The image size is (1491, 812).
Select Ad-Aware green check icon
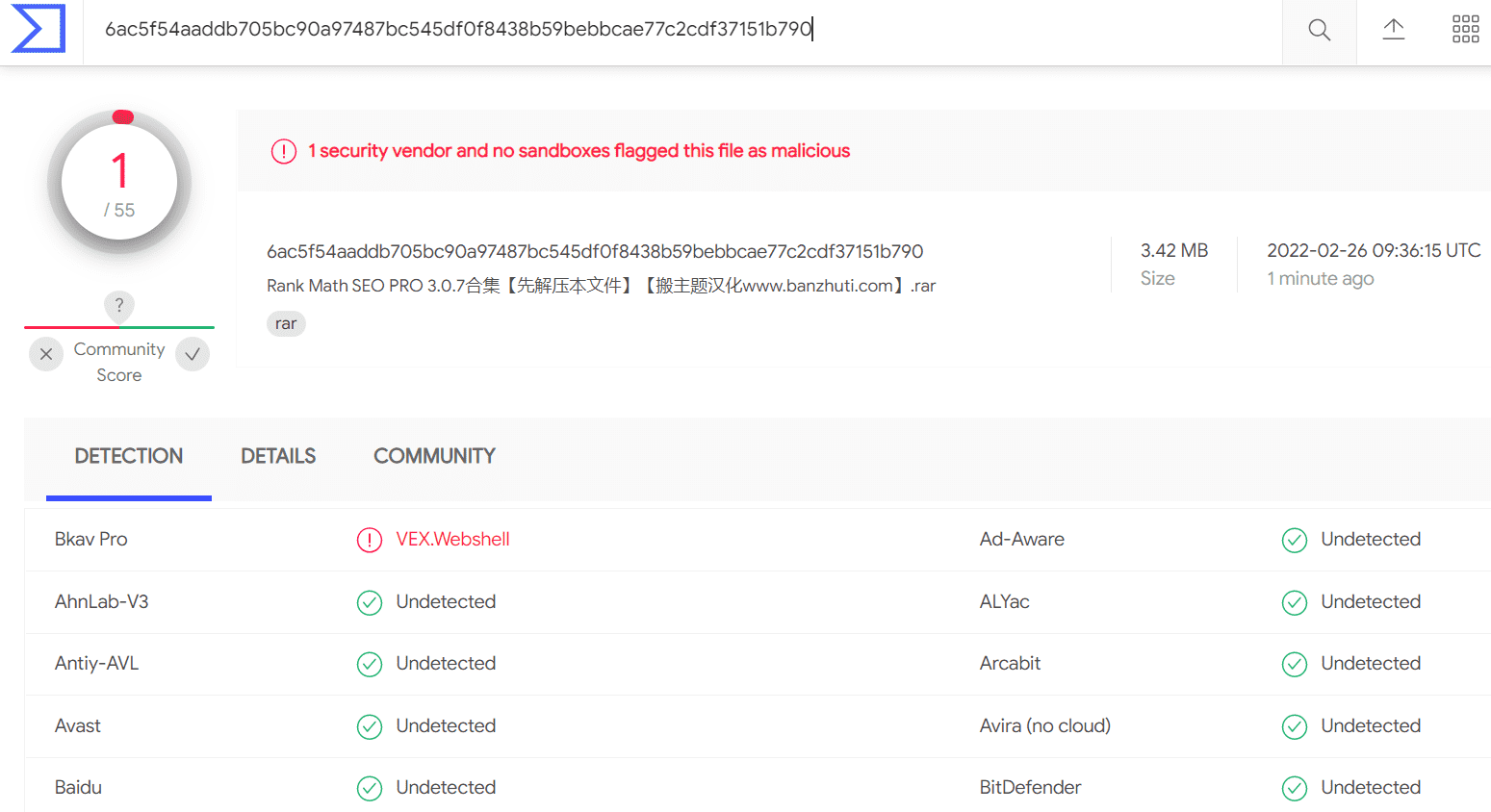coord(1295,540)
